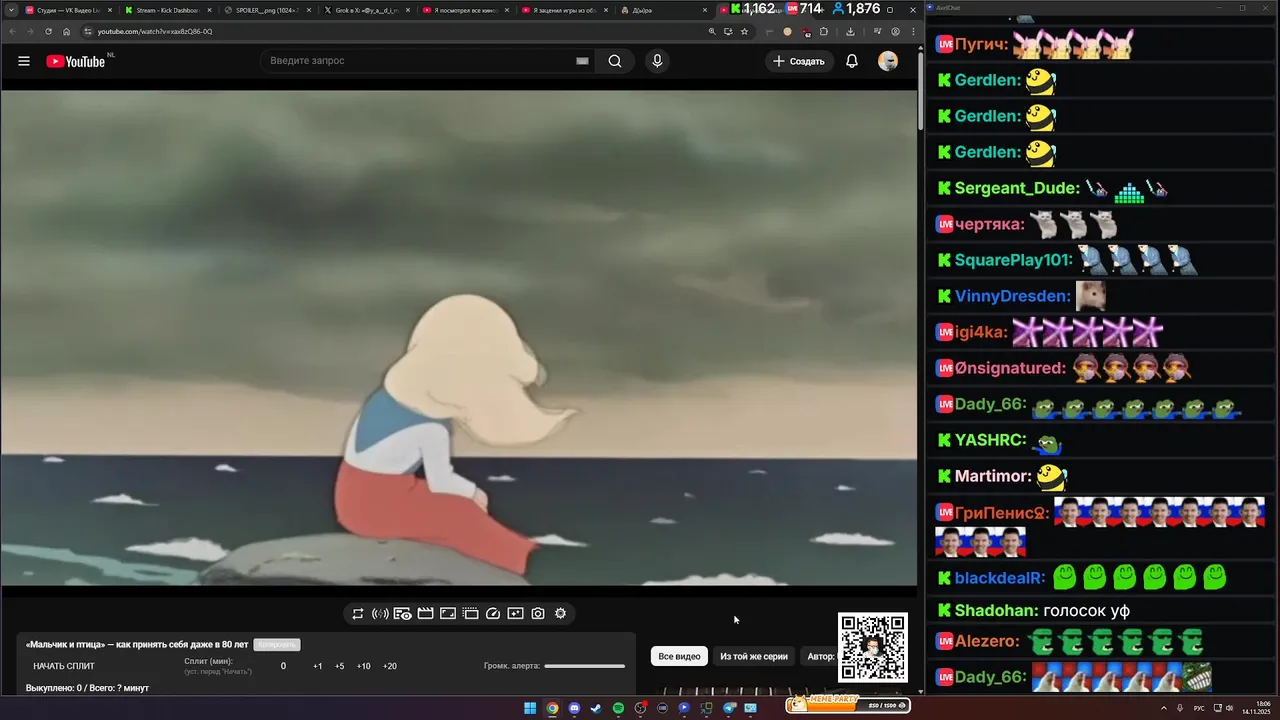The image size is (1280, 720).
Task: Open the YouTube account avatar menu
Action: coord(888,61)
